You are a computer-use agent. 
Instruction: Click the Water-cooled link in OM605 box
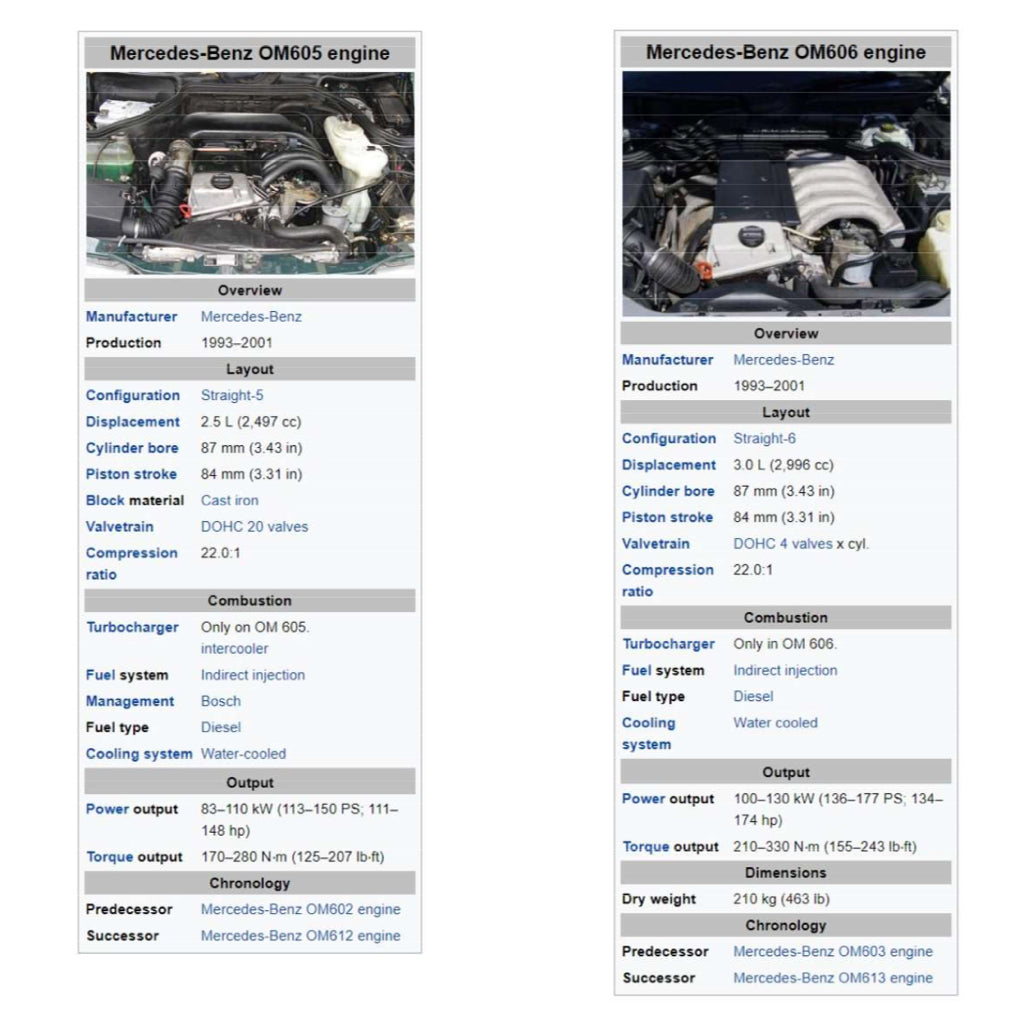pos(243,754)
